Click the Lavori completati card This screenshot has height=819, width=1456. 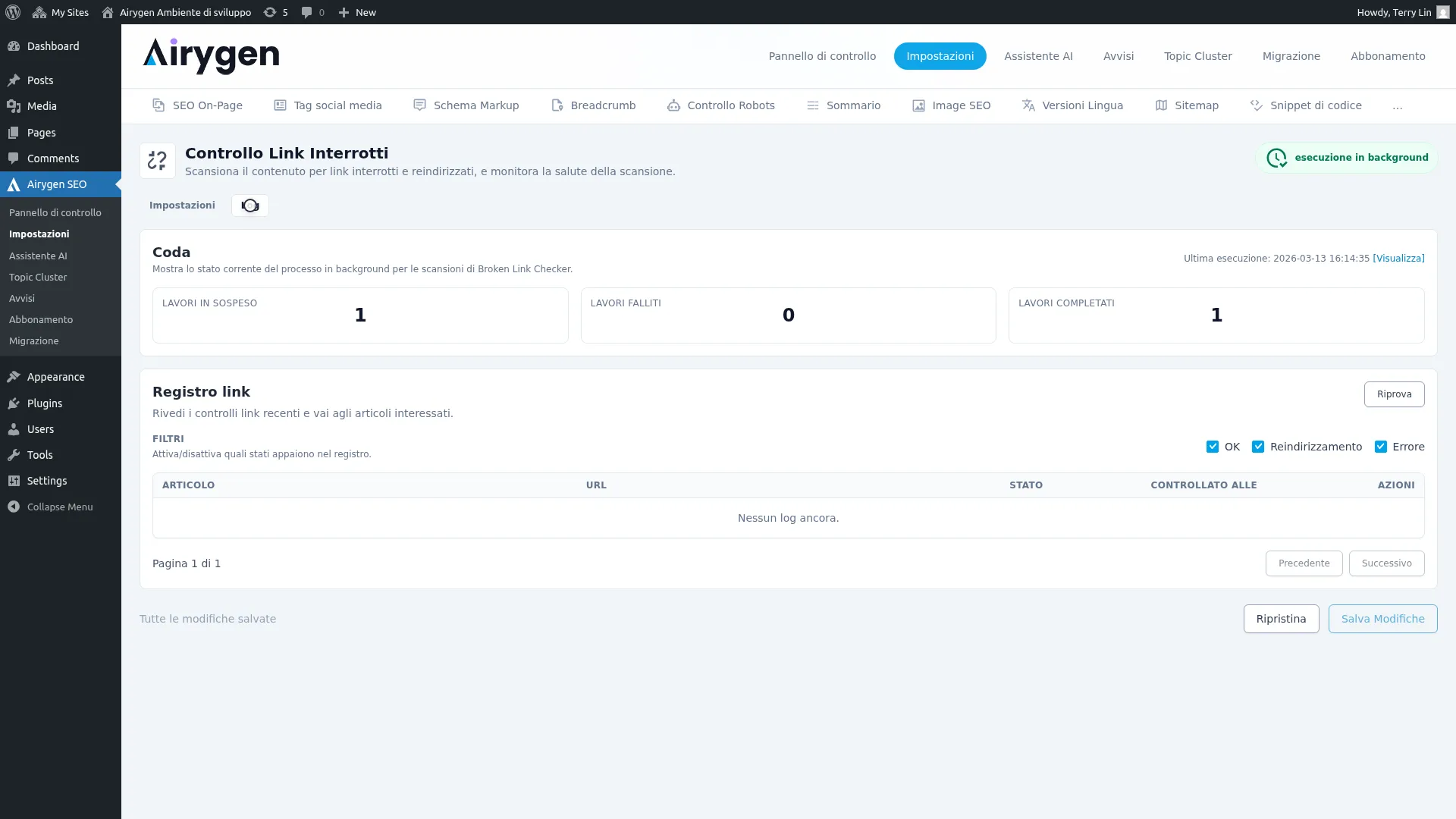(x=1216, y=315)
